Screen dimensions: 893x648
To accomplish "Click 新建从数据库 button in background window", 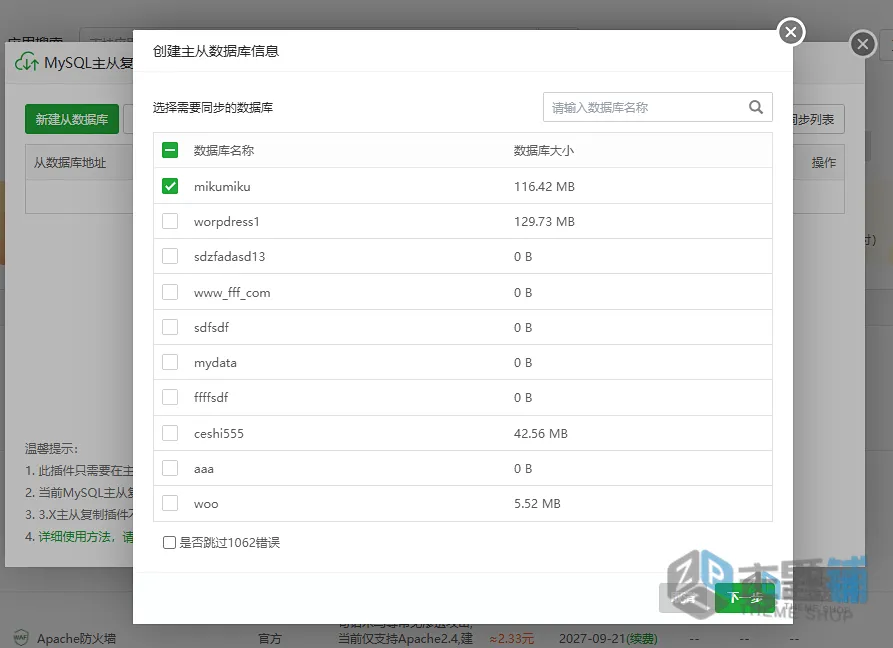I will [x=72, y=119].
